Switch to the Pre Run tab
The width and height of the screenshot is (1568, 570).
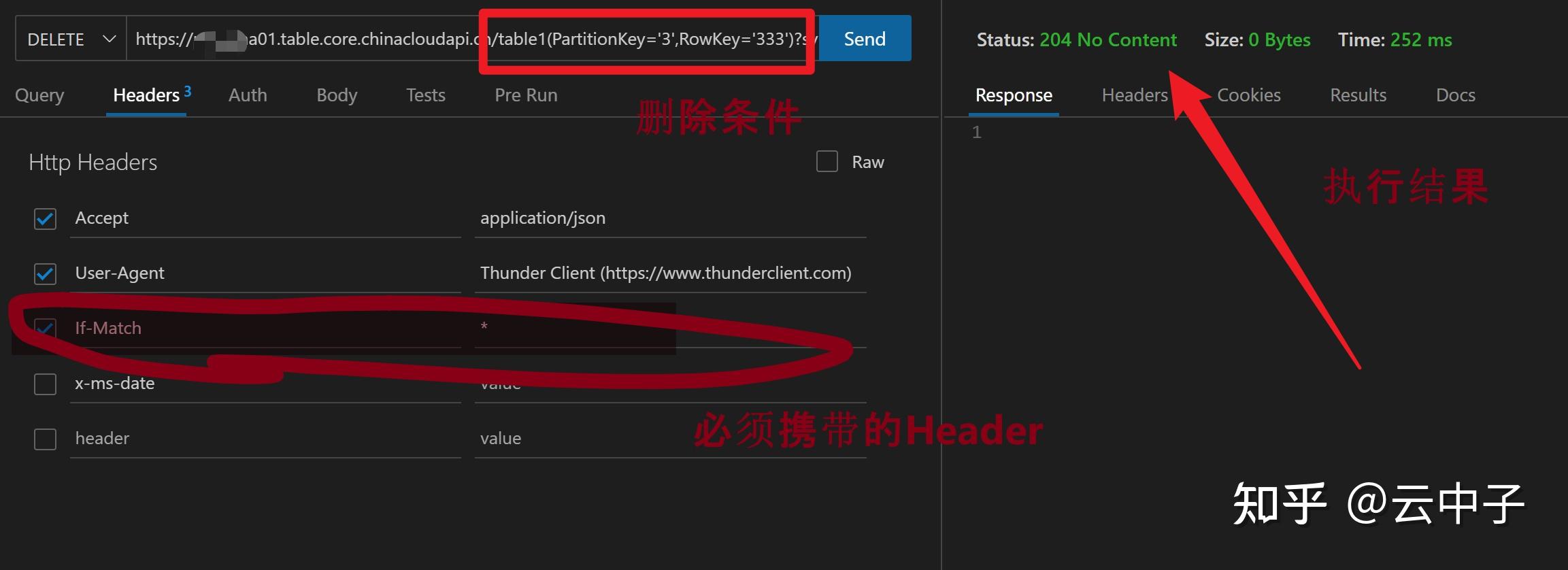pos(526,95)
